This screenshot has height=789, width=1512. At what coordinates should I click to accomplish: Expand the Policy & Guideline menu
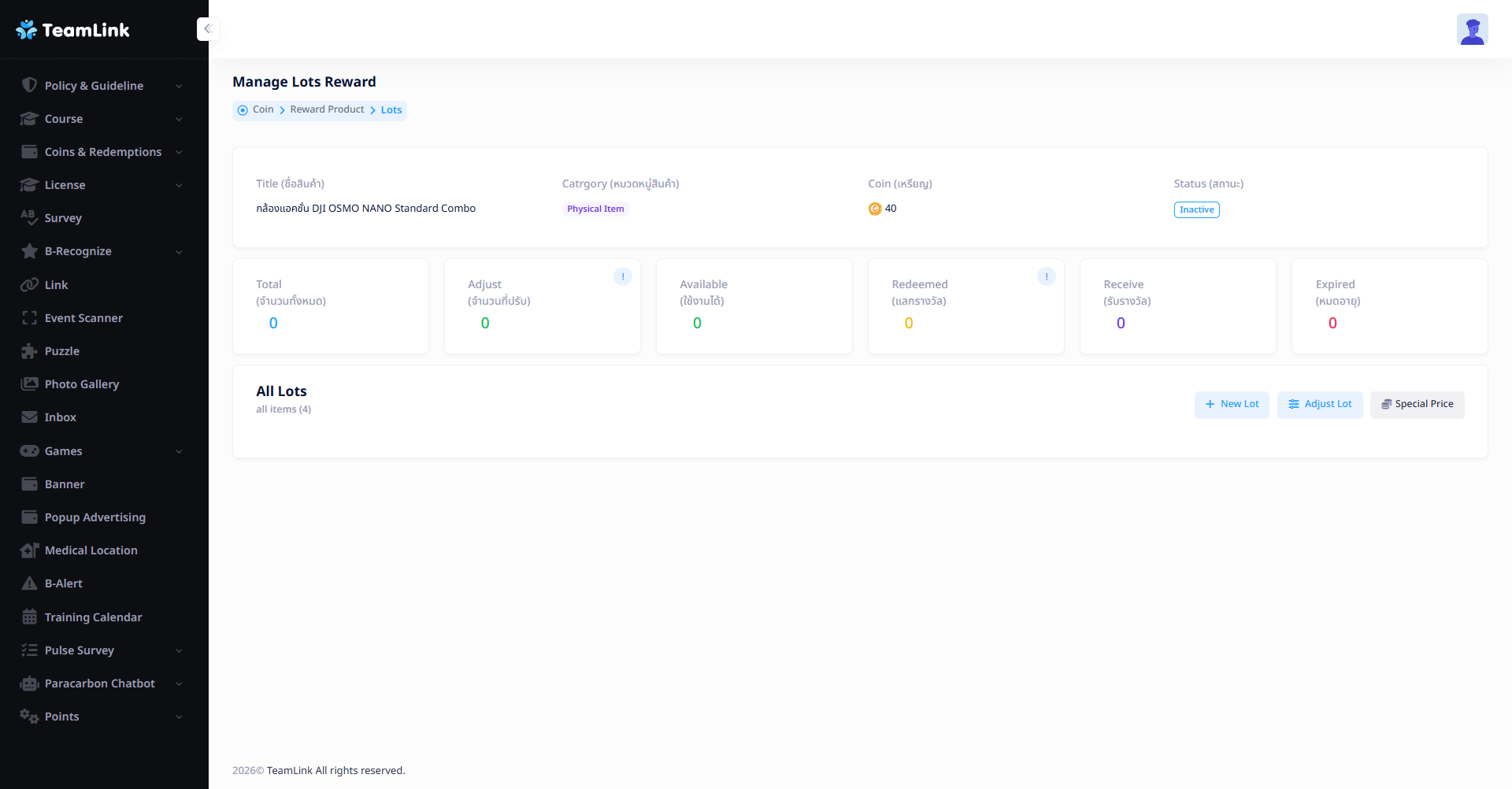179,86
